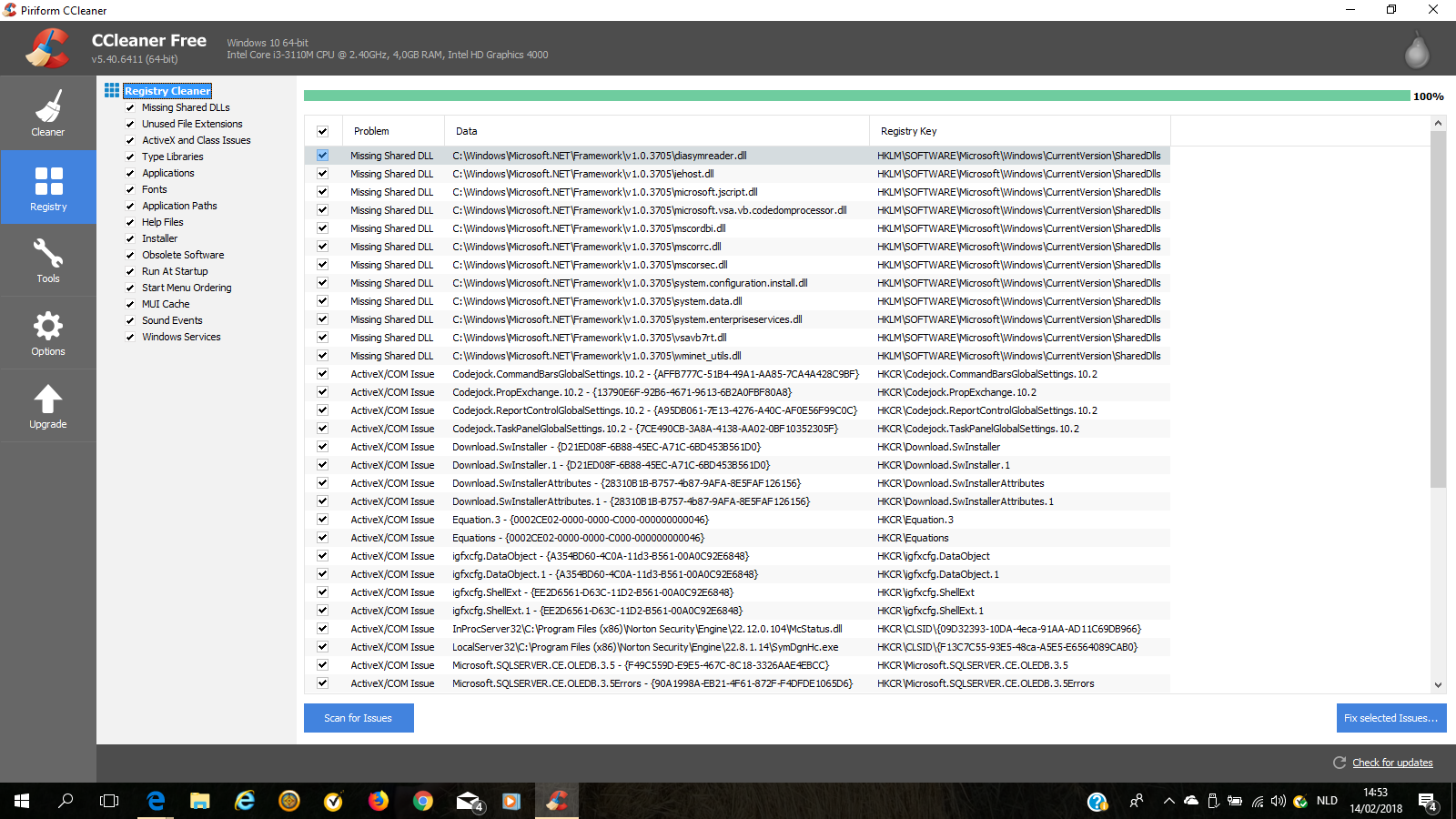Select the microsoft.jscript.dll row
This screenshot has height=819, width=1456.
pos(737,192)
